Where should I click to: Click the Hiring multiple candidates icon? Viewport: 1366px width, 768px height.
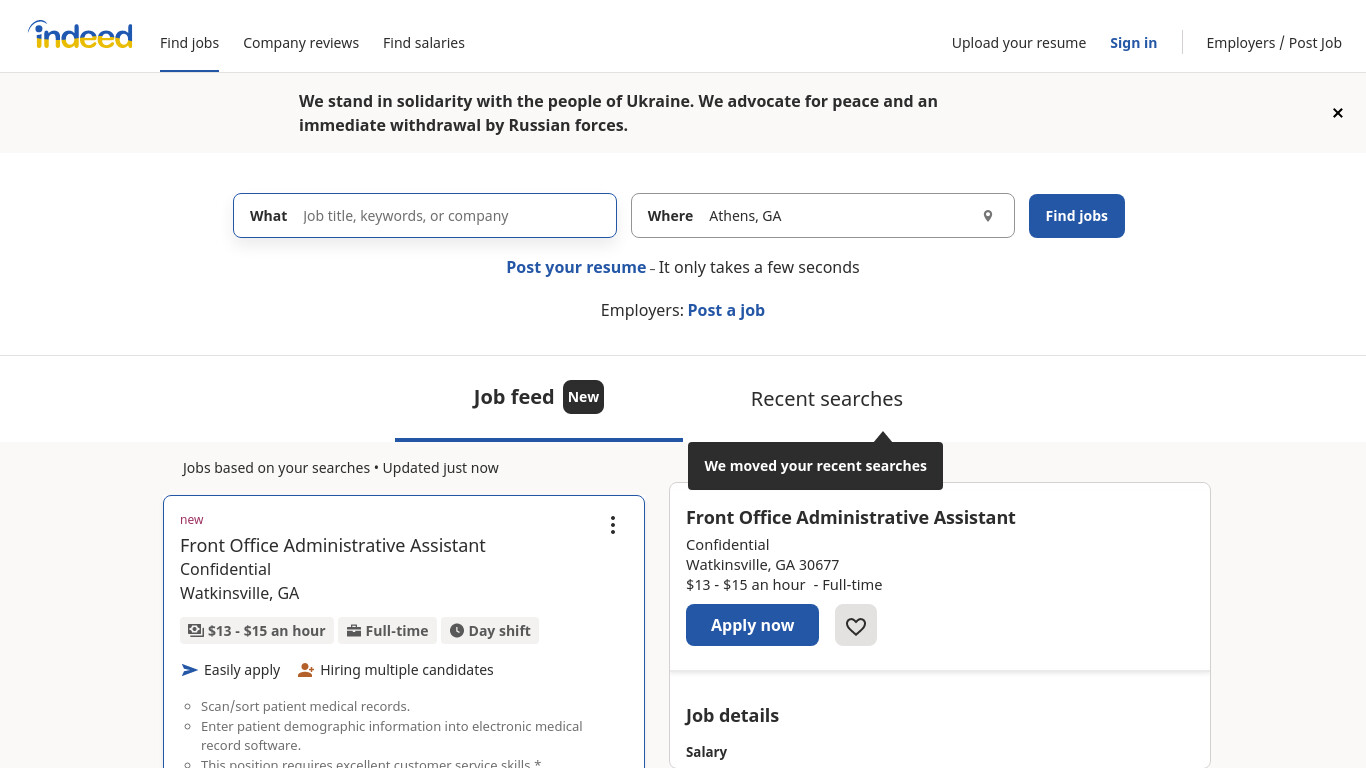[306, 670]
